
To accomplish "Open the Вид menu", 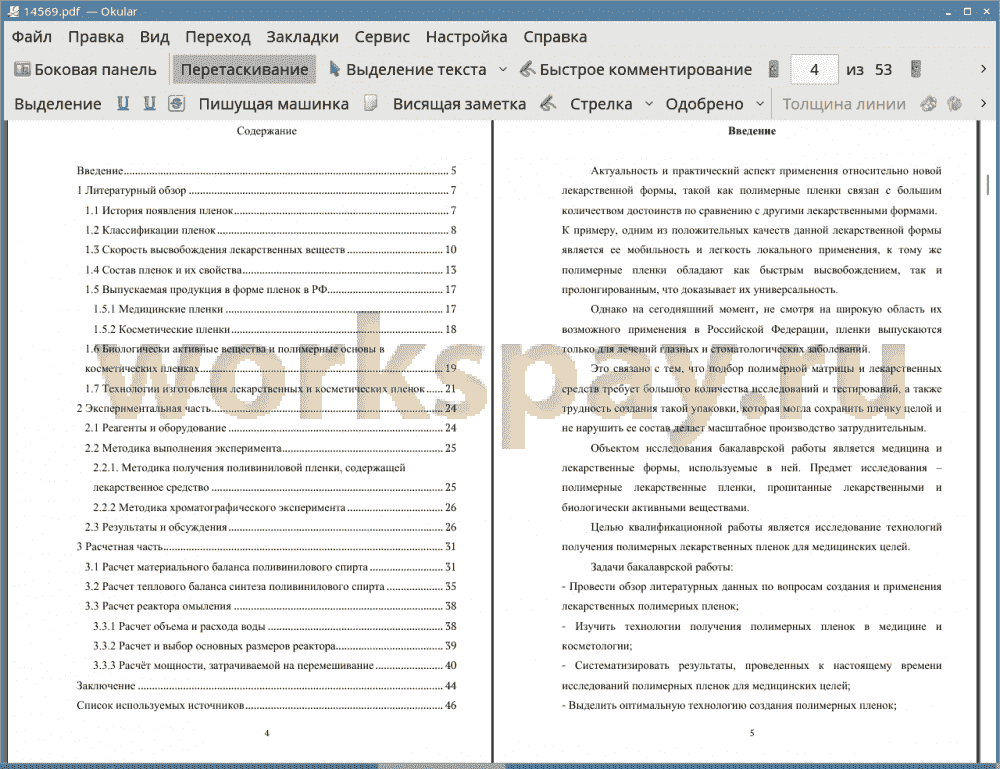I will [x=154, y=37].
